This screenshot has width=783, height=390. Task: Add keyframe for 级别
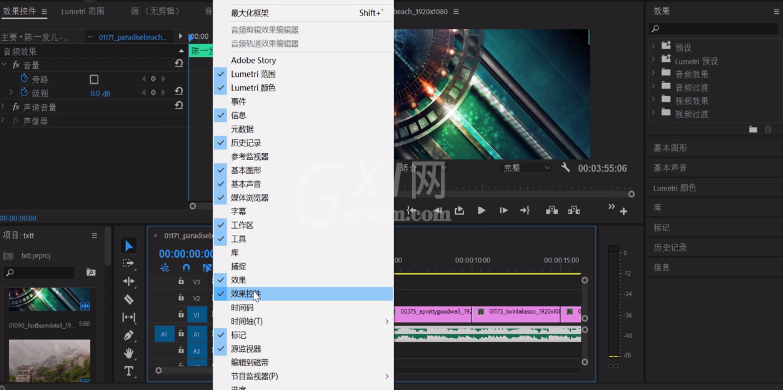[153, 92]
